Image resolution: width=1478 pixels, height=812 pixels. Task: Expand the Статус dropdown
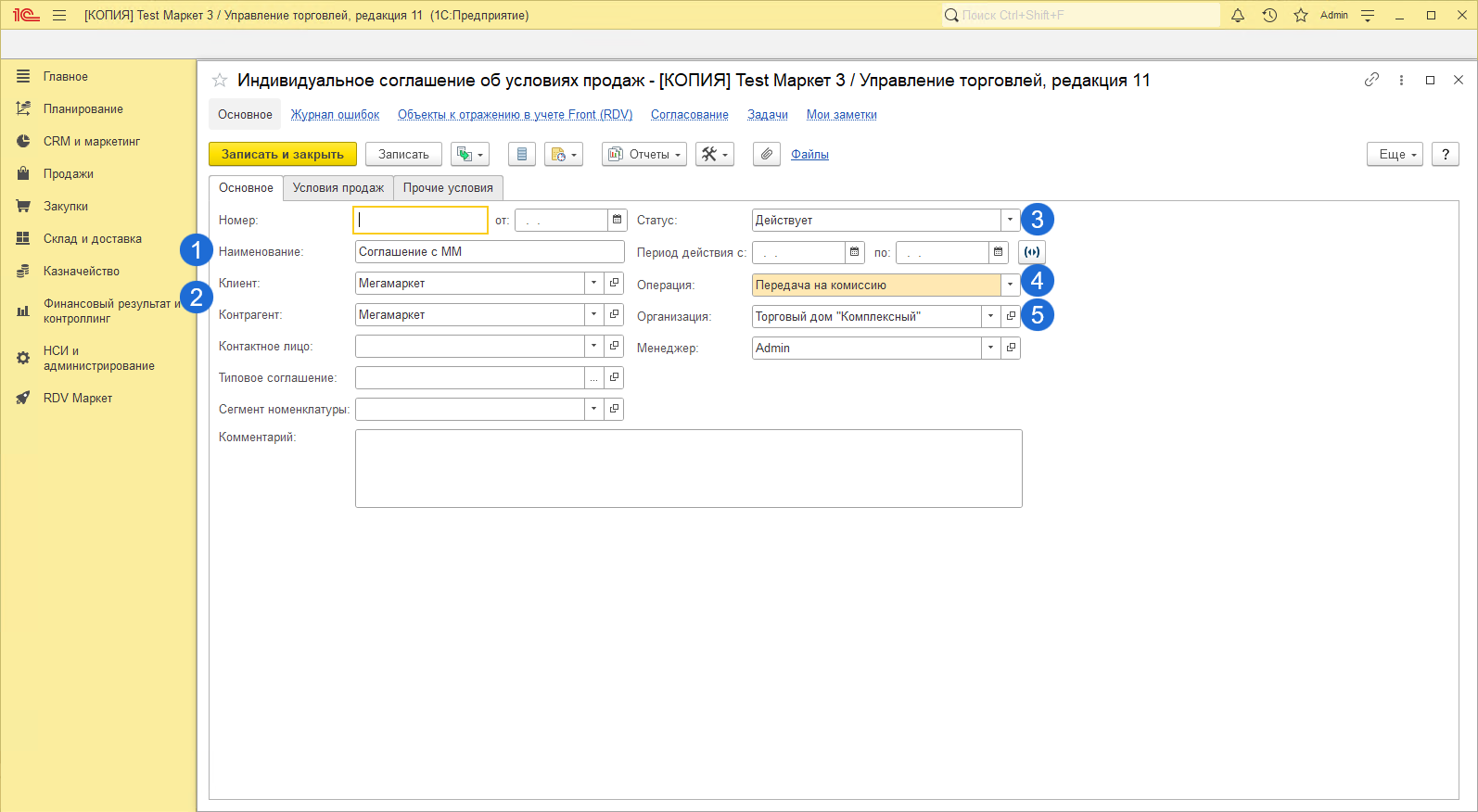[x=1010, y=220]
